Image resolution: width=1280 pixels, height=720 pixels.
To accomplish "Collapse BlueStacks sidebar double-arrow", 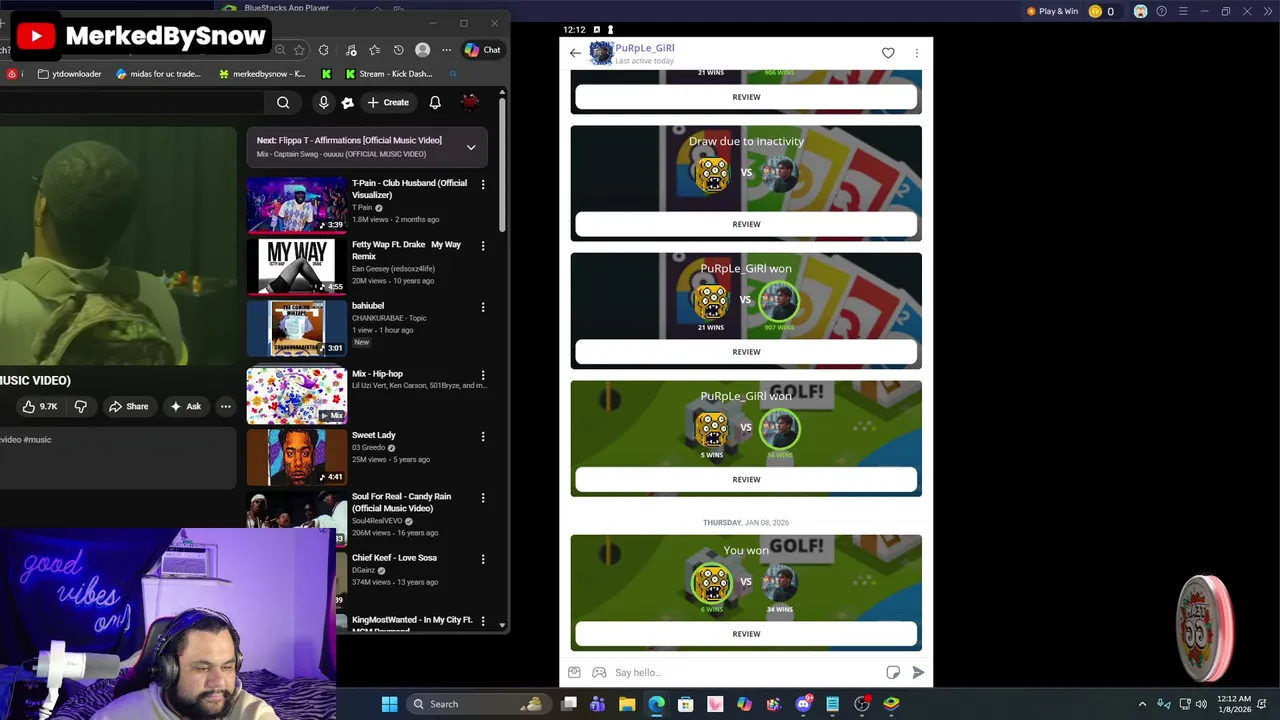I will [1267, 11].
